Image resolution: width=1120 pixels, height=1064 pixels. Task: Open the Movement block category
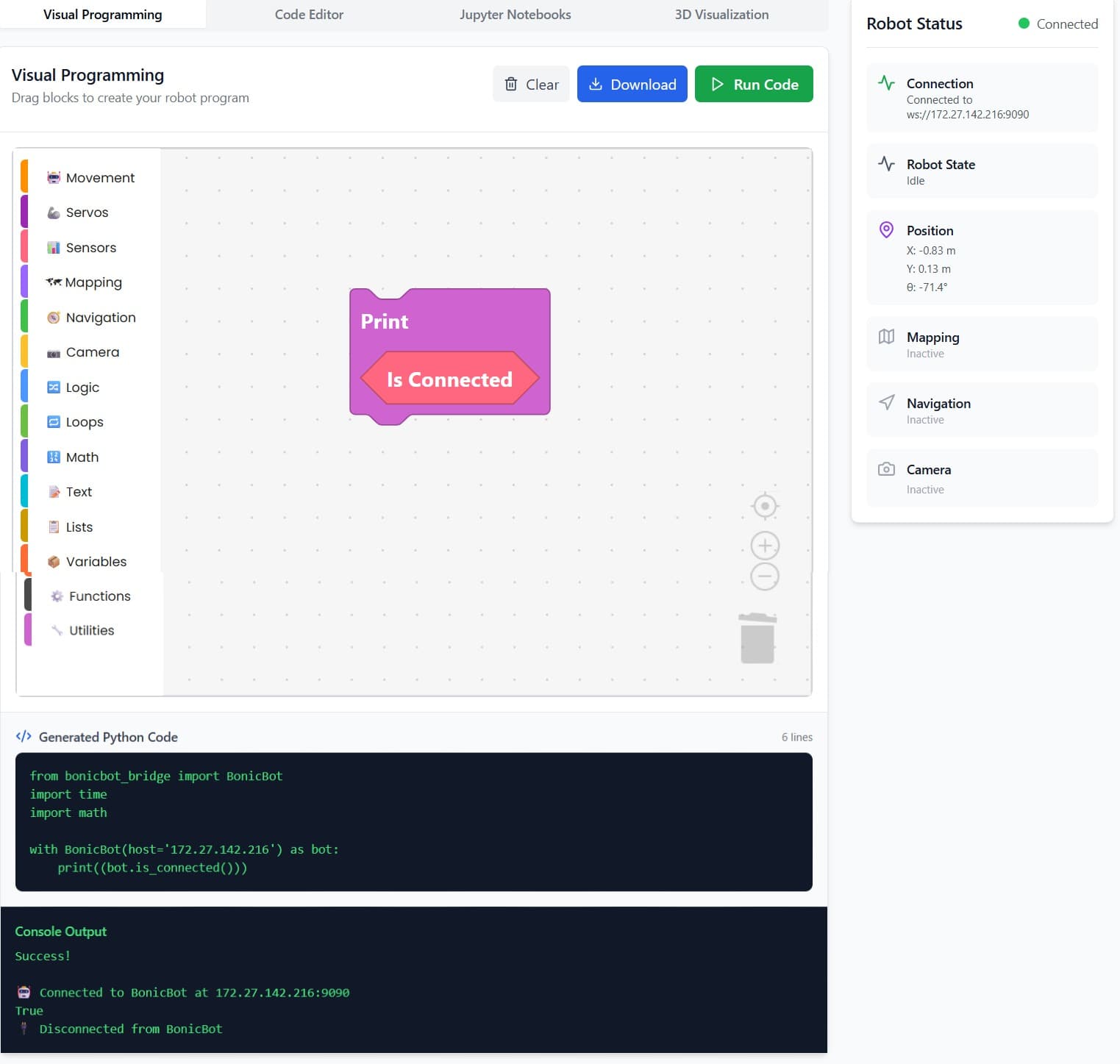[x=100, y=178]
